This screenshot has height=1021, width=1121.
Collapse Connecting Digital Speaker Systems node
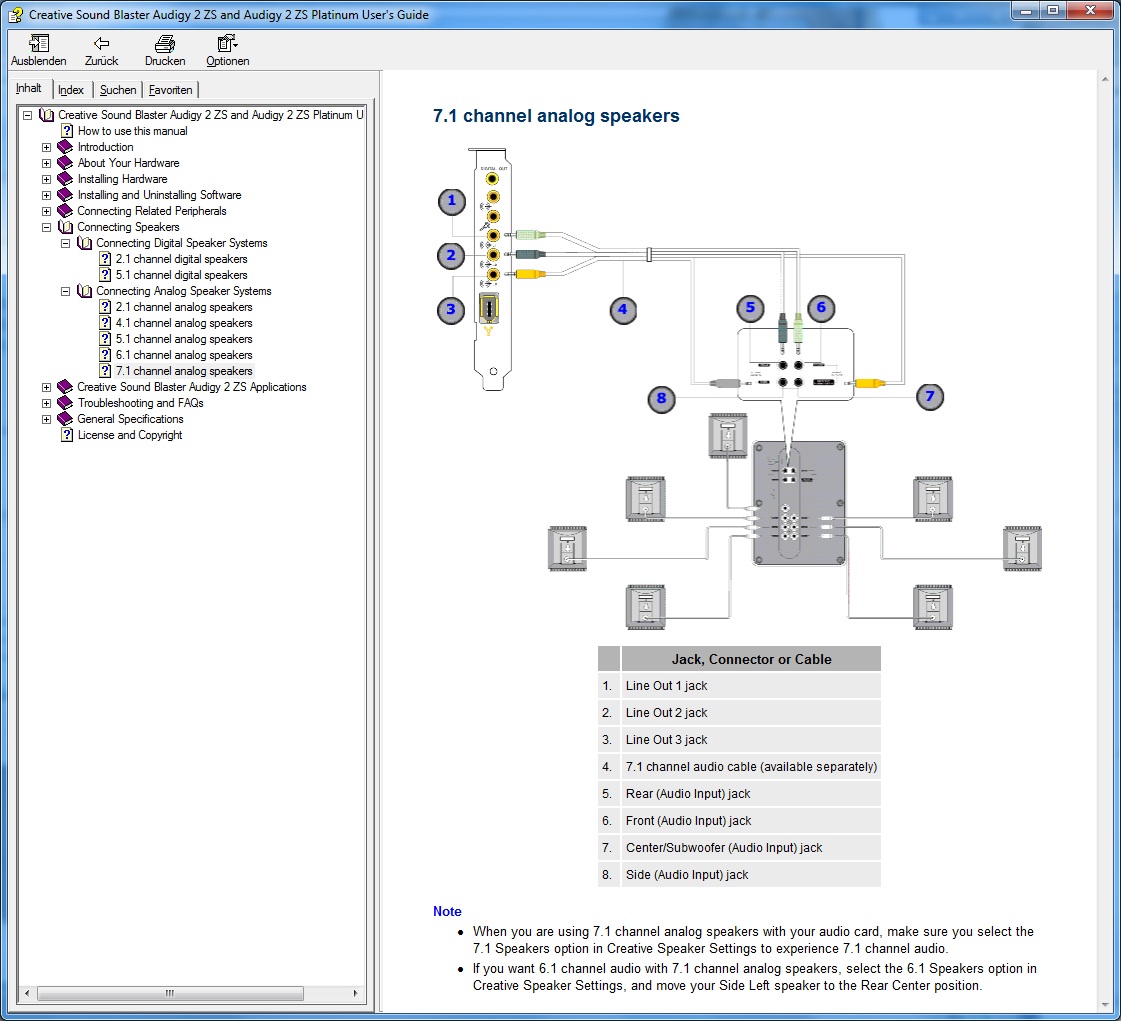pyautogui.click(x=66, y=243)
